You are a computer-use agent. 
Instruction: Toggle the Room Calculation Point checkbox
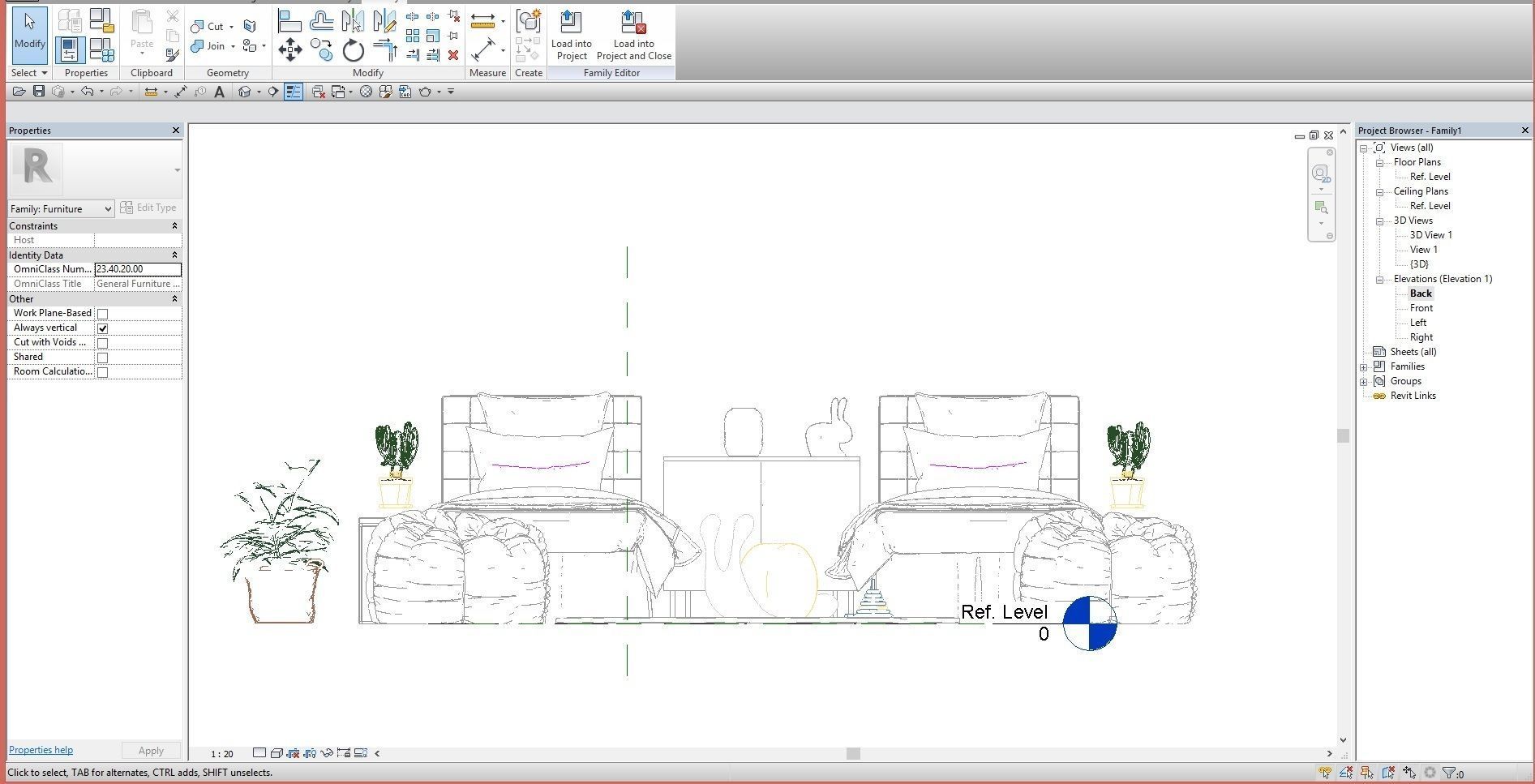click(x=102, y=372)
